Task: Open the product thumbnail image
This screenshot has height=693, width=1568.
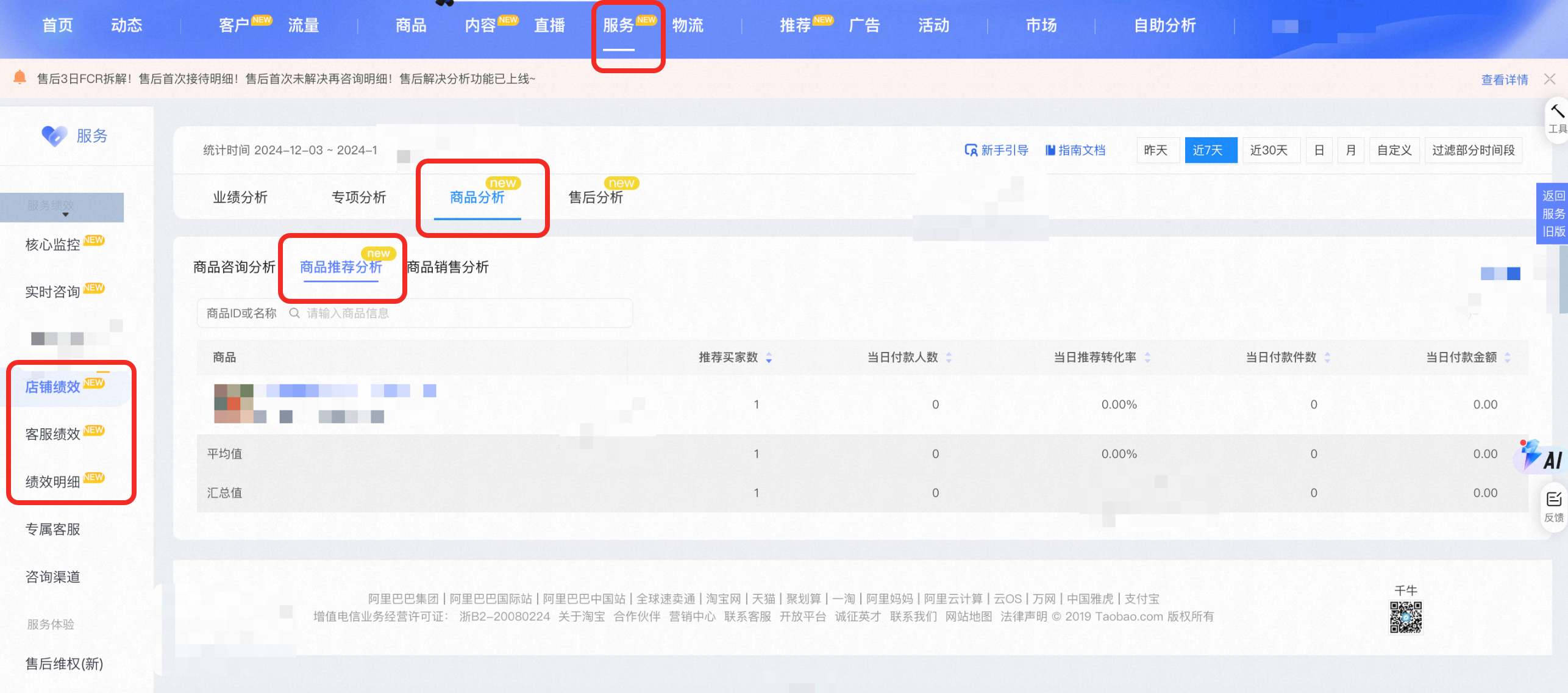Action: click(233, 403)
